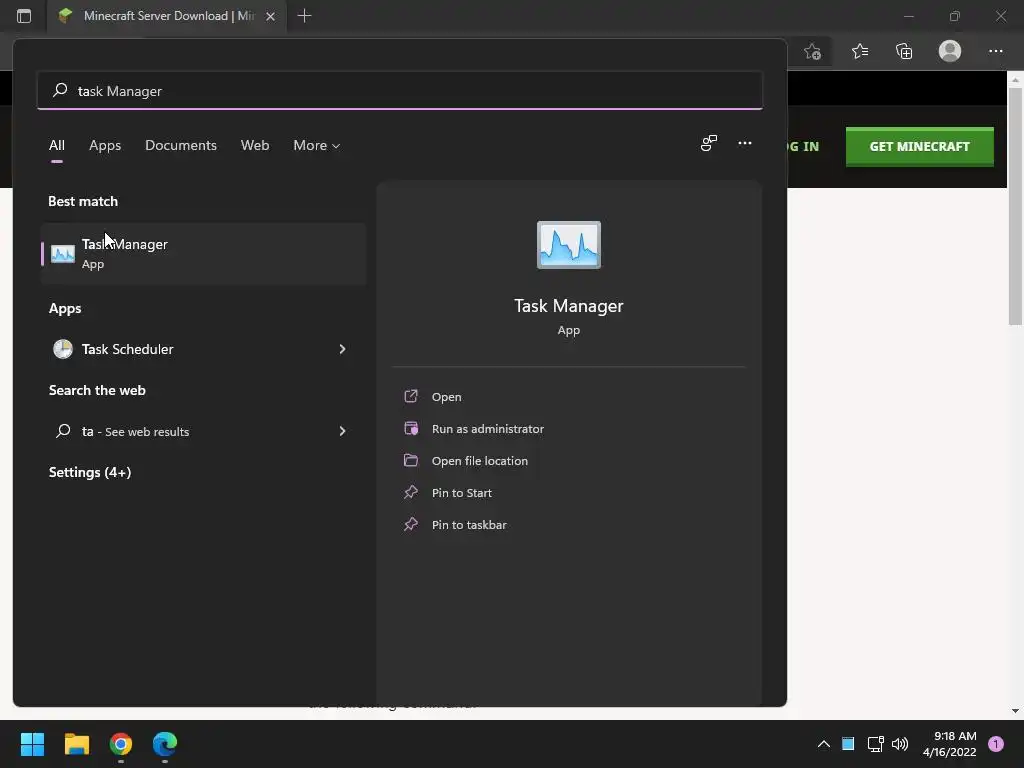Open Edge tab actions menu icon
This screenshot has height=768, width=1024.
24,16
